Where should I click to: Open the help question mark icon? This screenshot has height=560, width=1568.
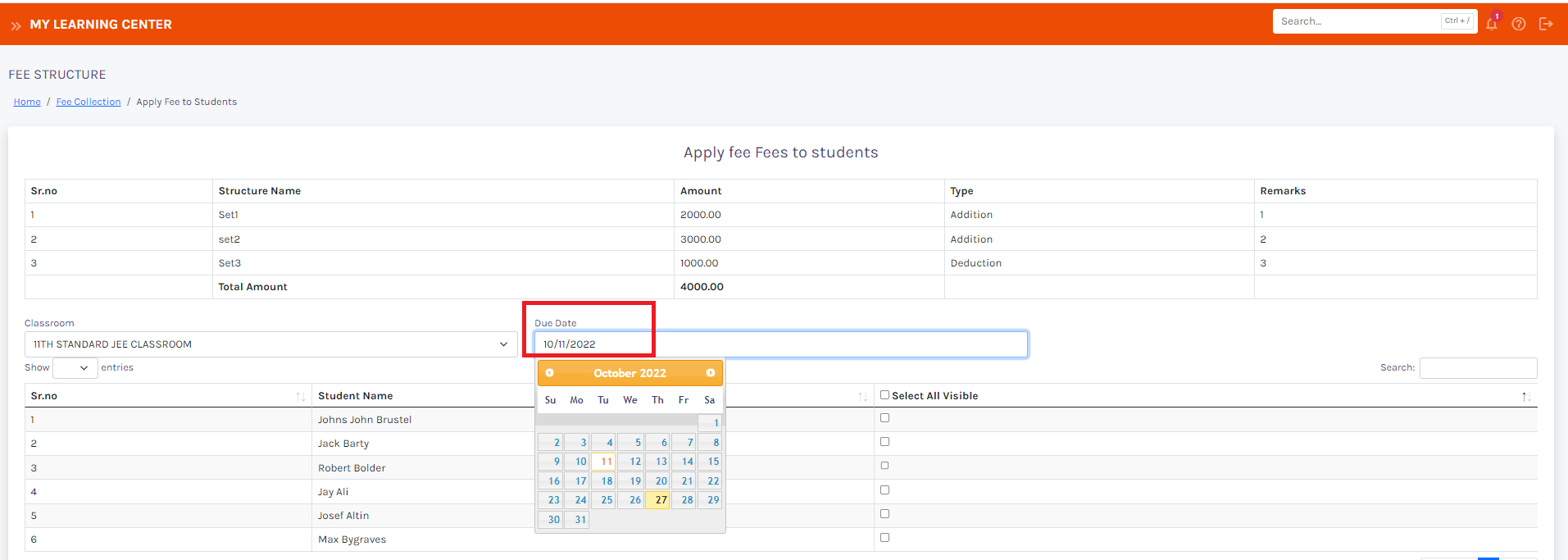coord(1518,24)
